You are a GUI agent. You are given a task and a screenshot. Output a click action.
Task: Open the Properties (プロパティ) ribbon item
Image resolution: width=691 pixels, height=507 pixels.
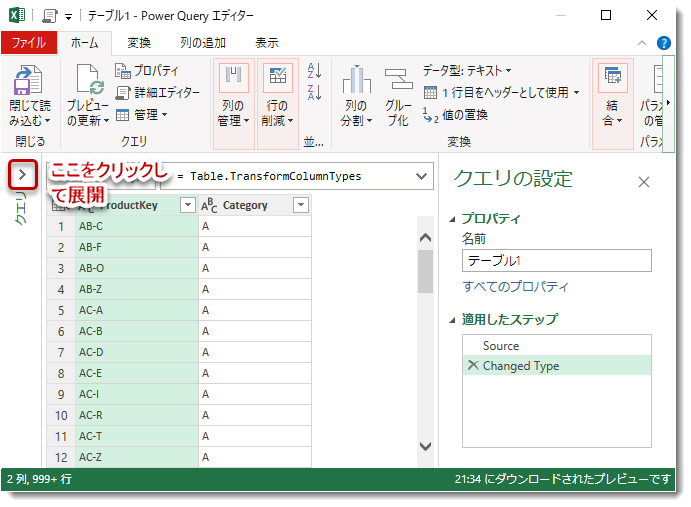click(146, 71)
